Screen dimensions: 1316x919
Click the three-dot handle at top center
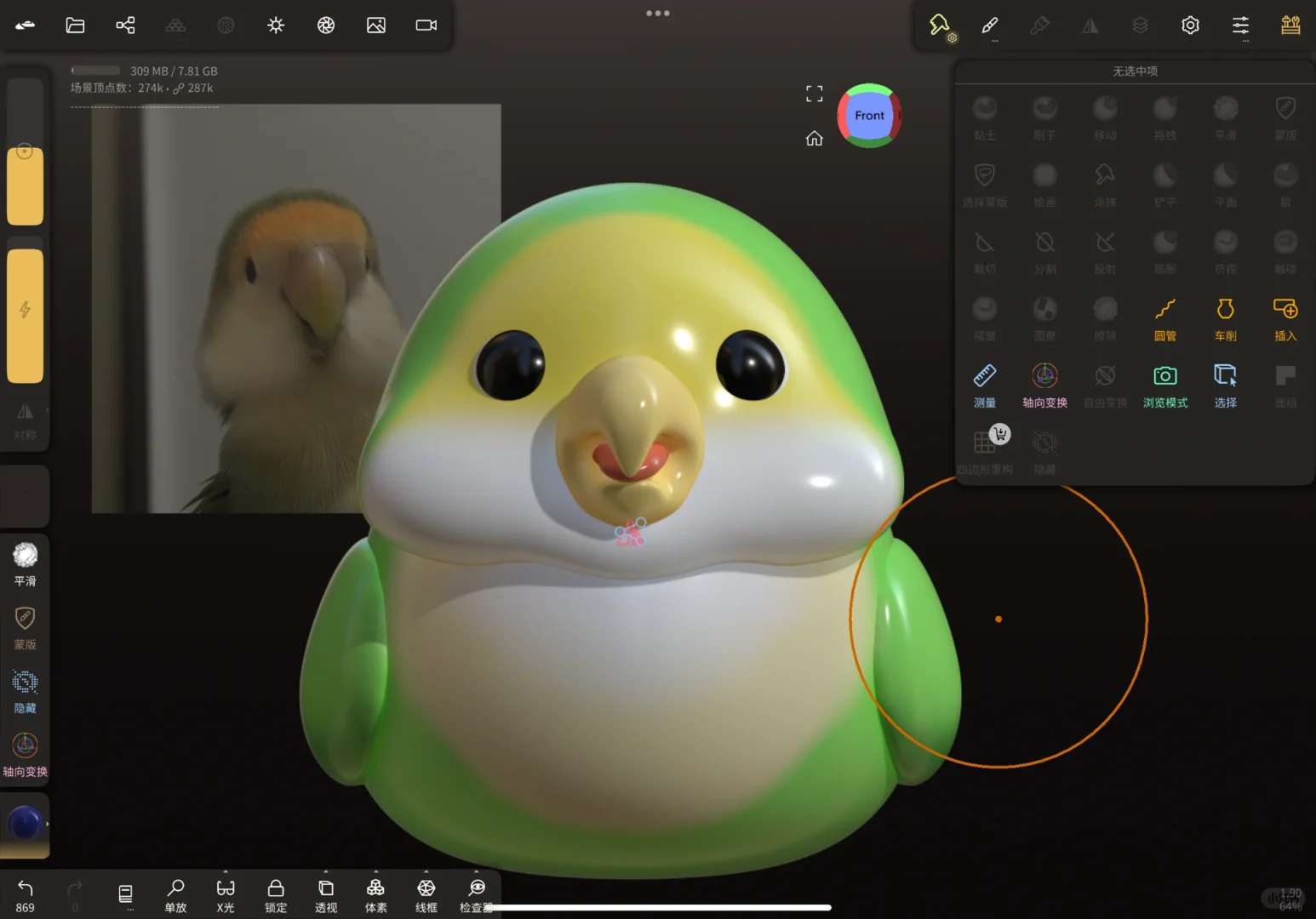[x=658, y=13]
